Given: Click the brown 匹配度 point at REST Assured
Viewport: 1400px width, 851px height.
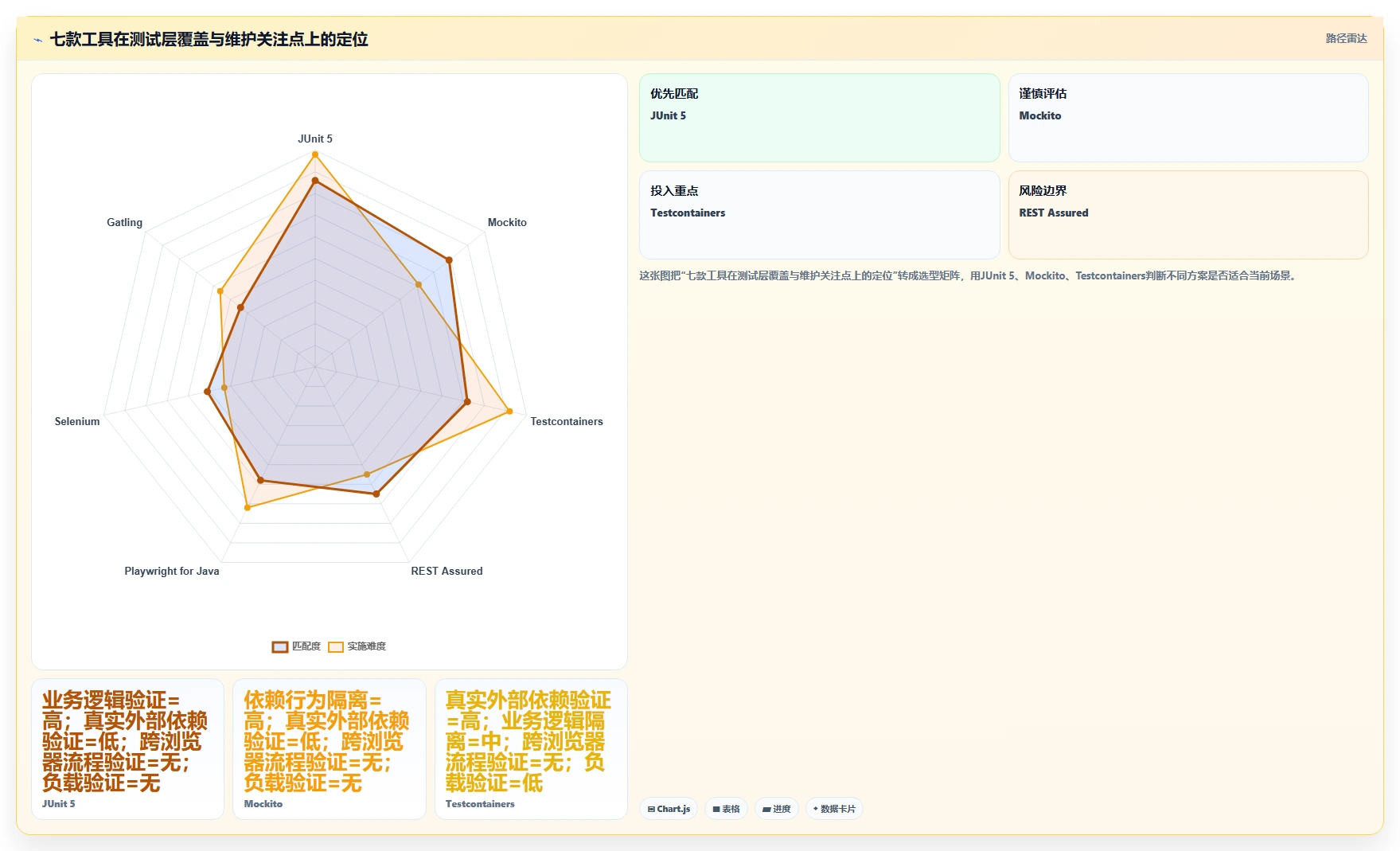Looking at the screenshot, I should 376,494.
